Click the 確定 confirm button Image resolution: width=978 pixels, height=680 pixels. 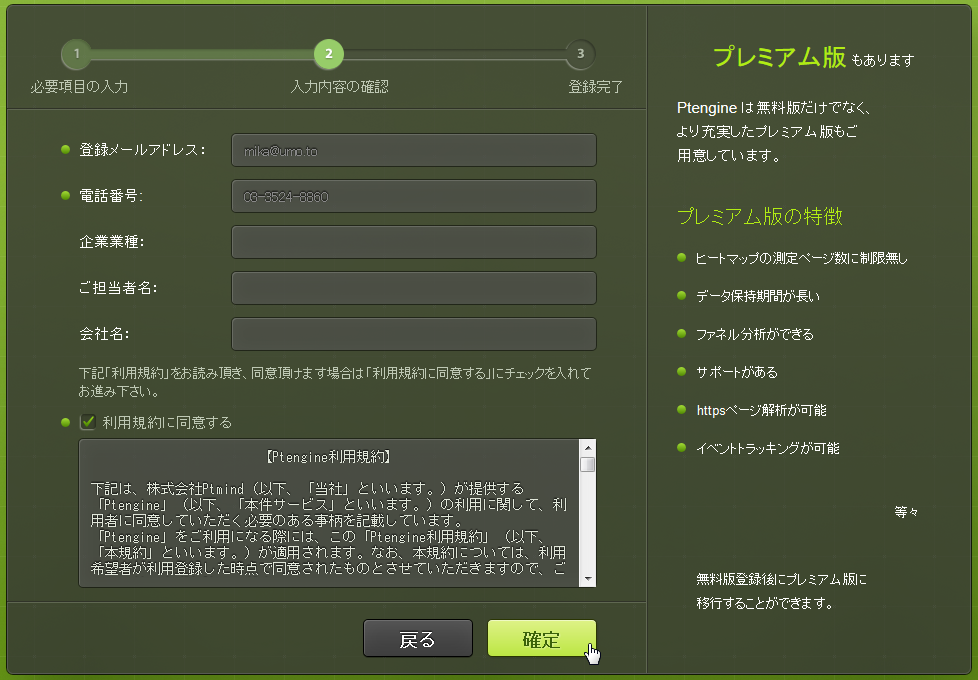coord(541,638)
